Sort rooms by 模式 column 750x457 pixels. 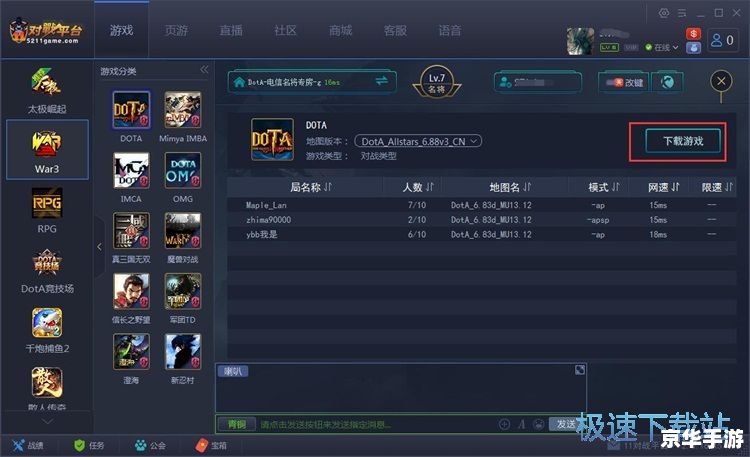click(x=604, y=187)
